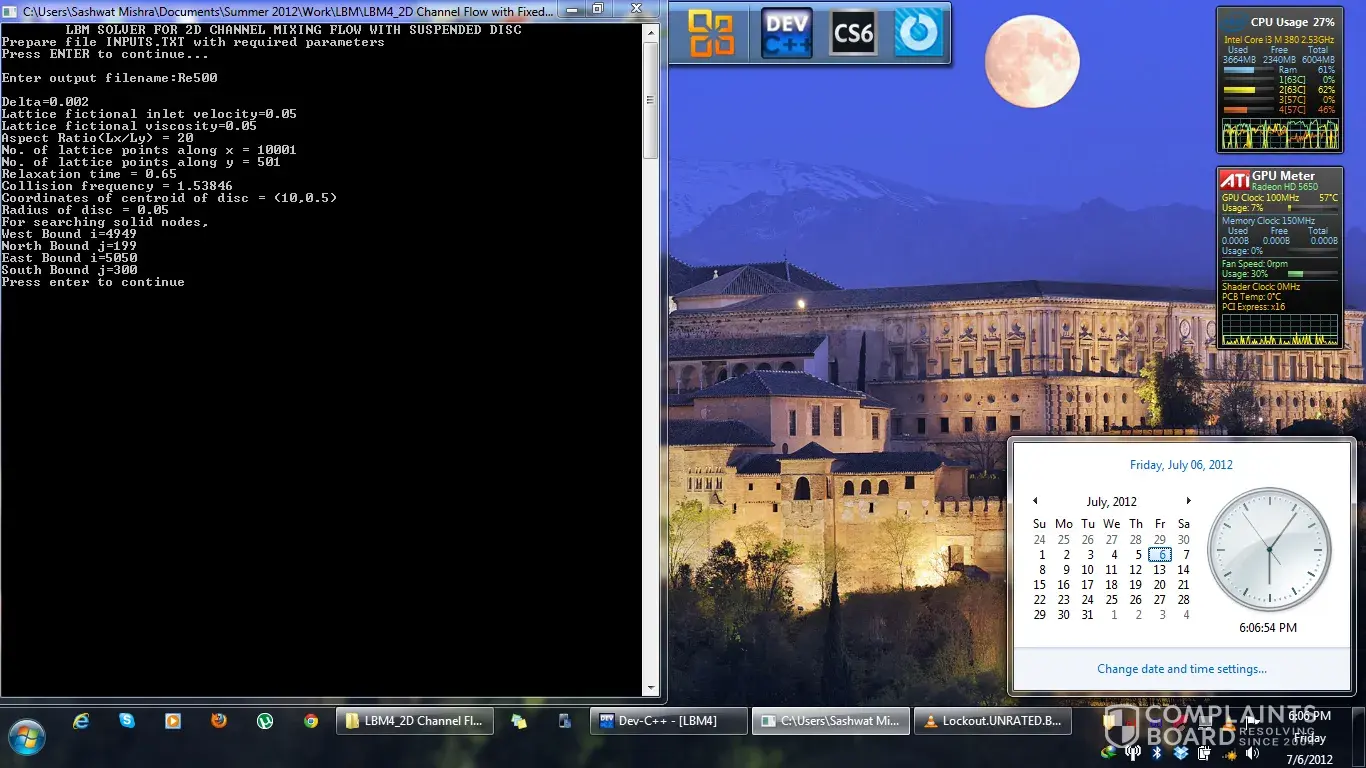Click the console scrollbar down arrow
The height and width of the screenshot is (768, 1366).
pos(651,688)
